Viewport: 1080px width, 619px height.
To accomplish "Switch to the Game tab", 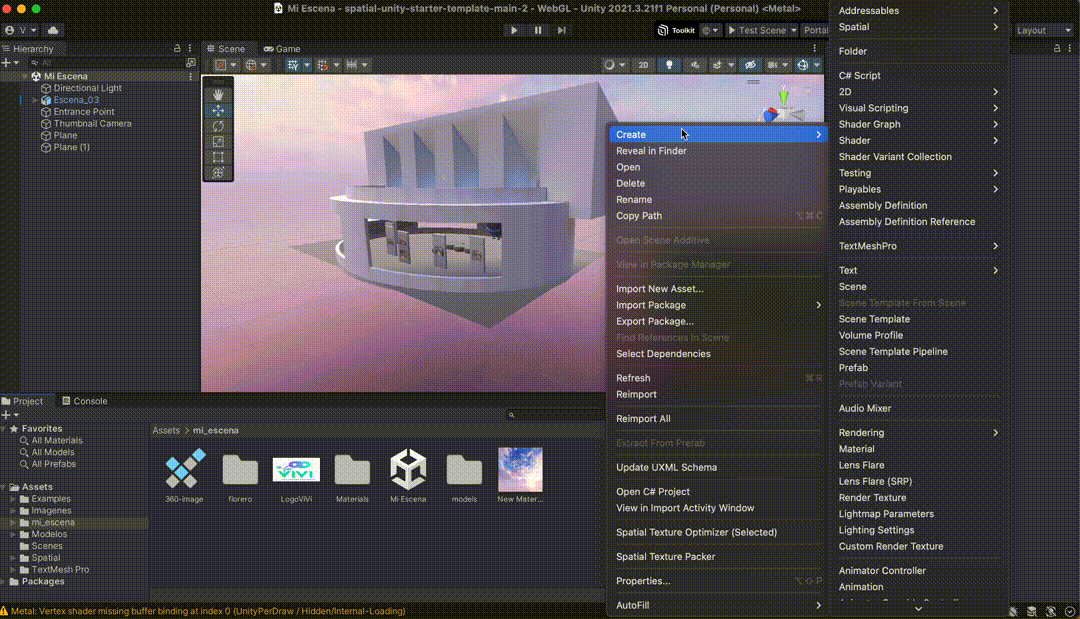I will pyautogui.click(x=282, y=49).
